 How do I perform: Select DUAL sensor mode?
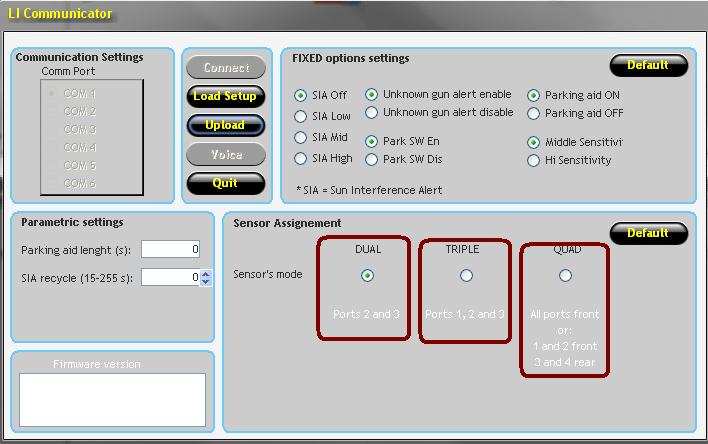pyautogui.click(x=367, y=276)
